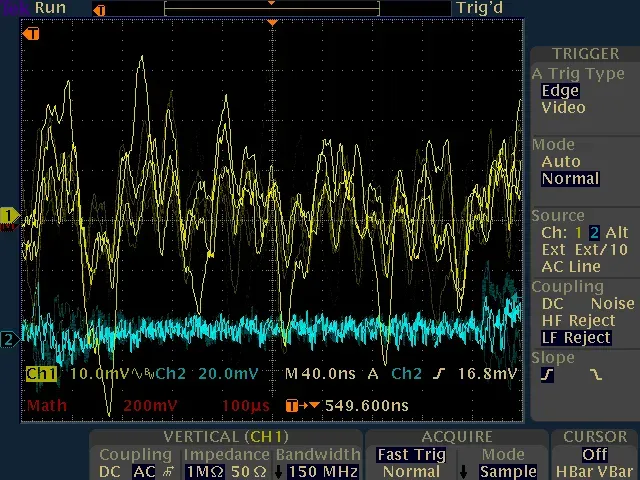
Task: Click the channel 2 ground reference marker
Action: 10,340
